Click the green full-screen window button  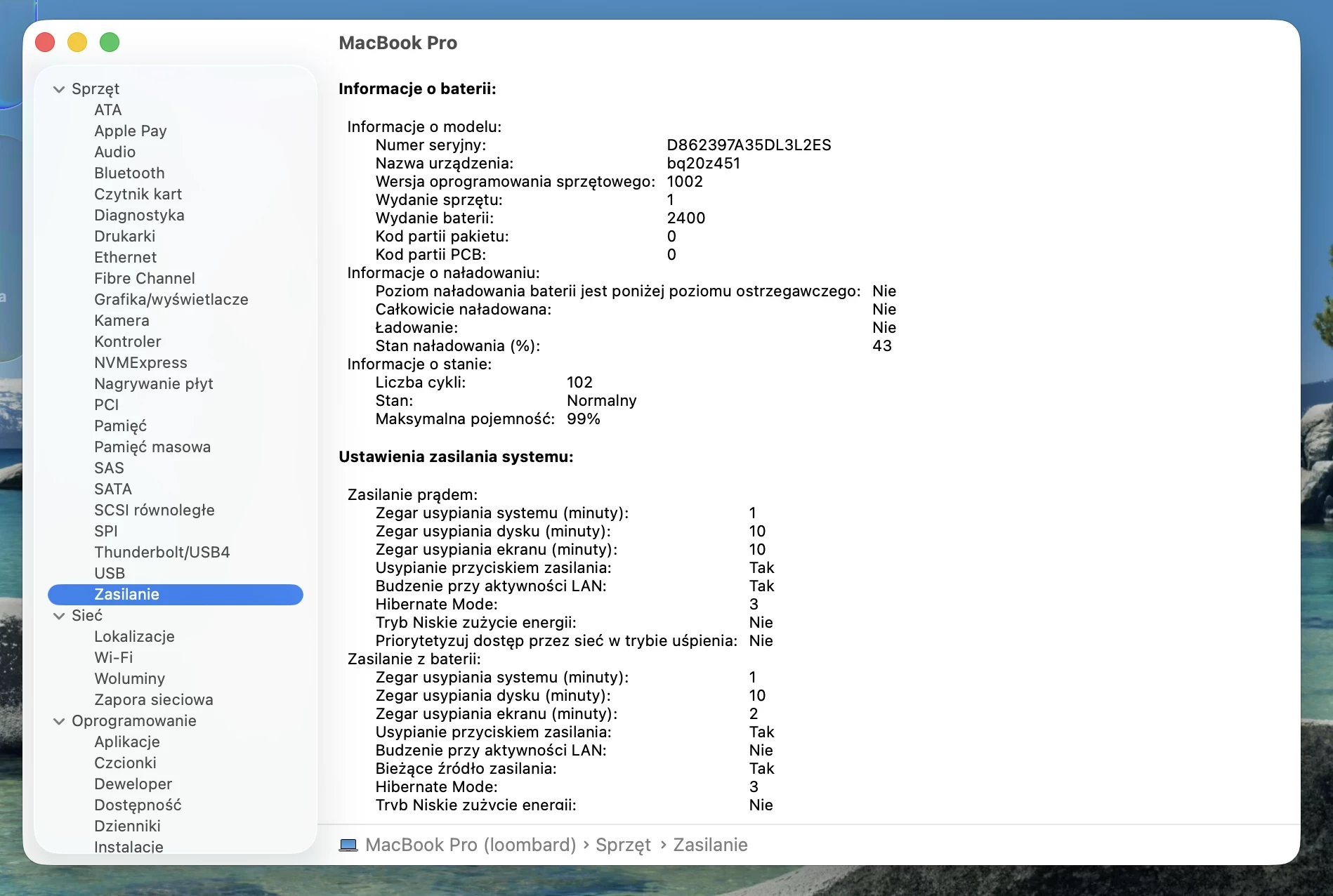[110, 42]
